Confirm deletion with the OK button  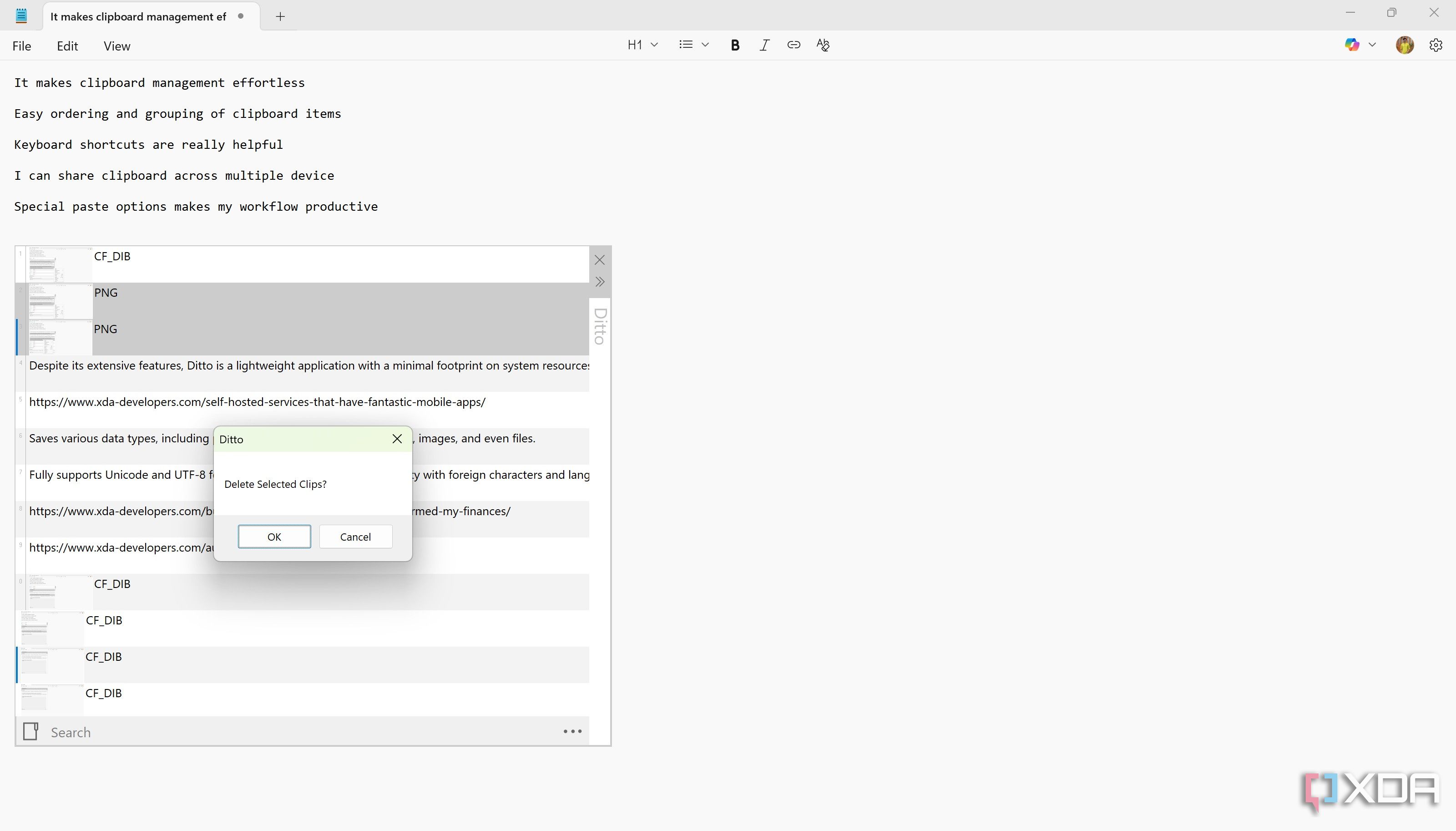pyautogui.click(x=274, y=537)
